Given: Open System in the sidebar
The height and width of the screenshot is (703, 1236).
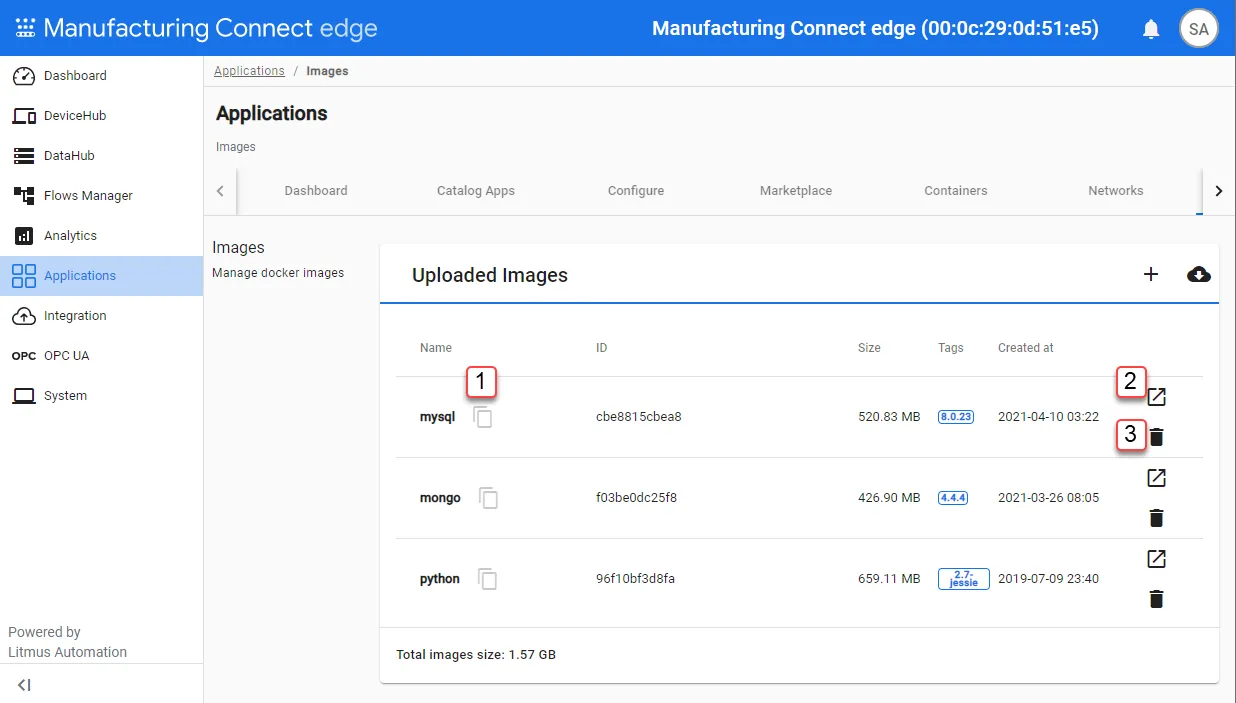Looking at the screenshot, I should 65,396.
